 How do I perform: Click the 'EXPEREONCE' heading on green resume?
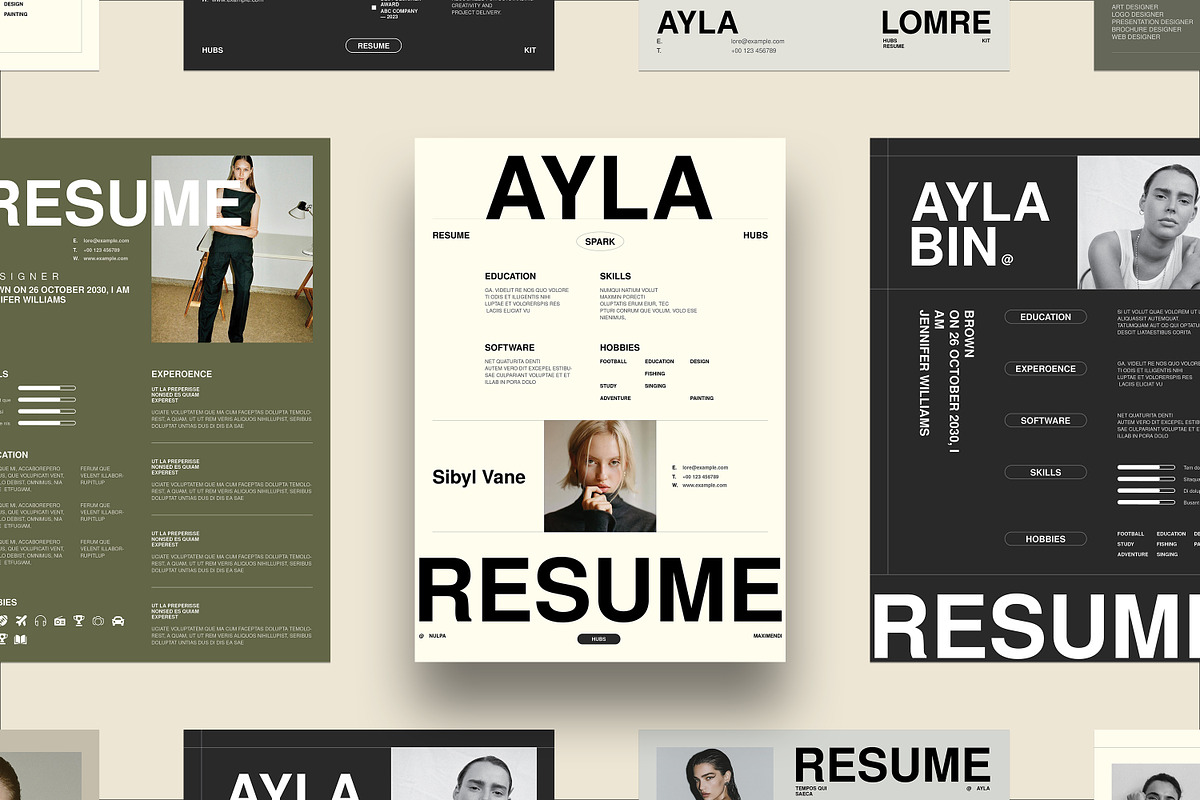tap(182, 375)
